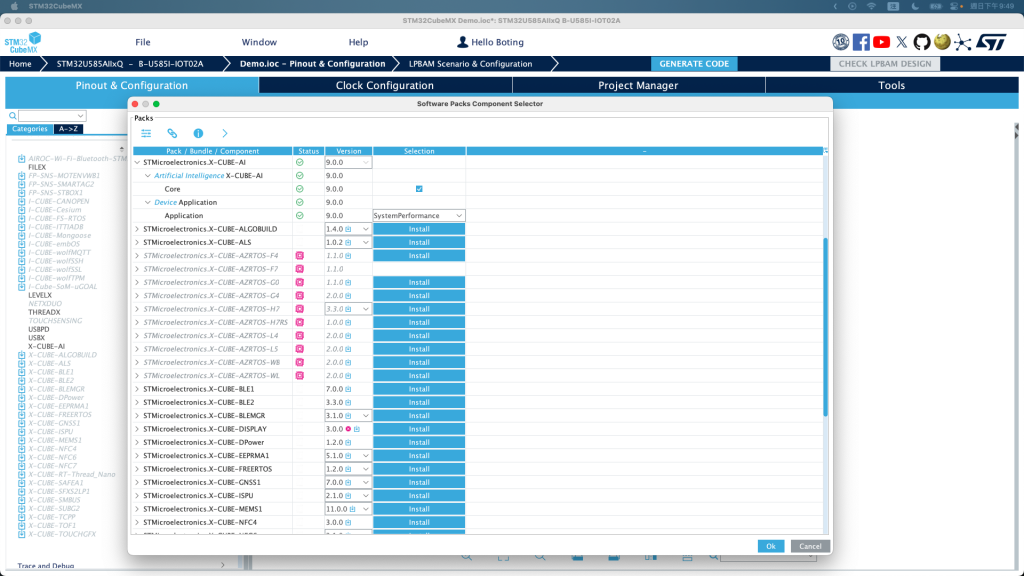Click the search combo box in left panel
The width and height of the screenshot is (1024, 576).
52,116
